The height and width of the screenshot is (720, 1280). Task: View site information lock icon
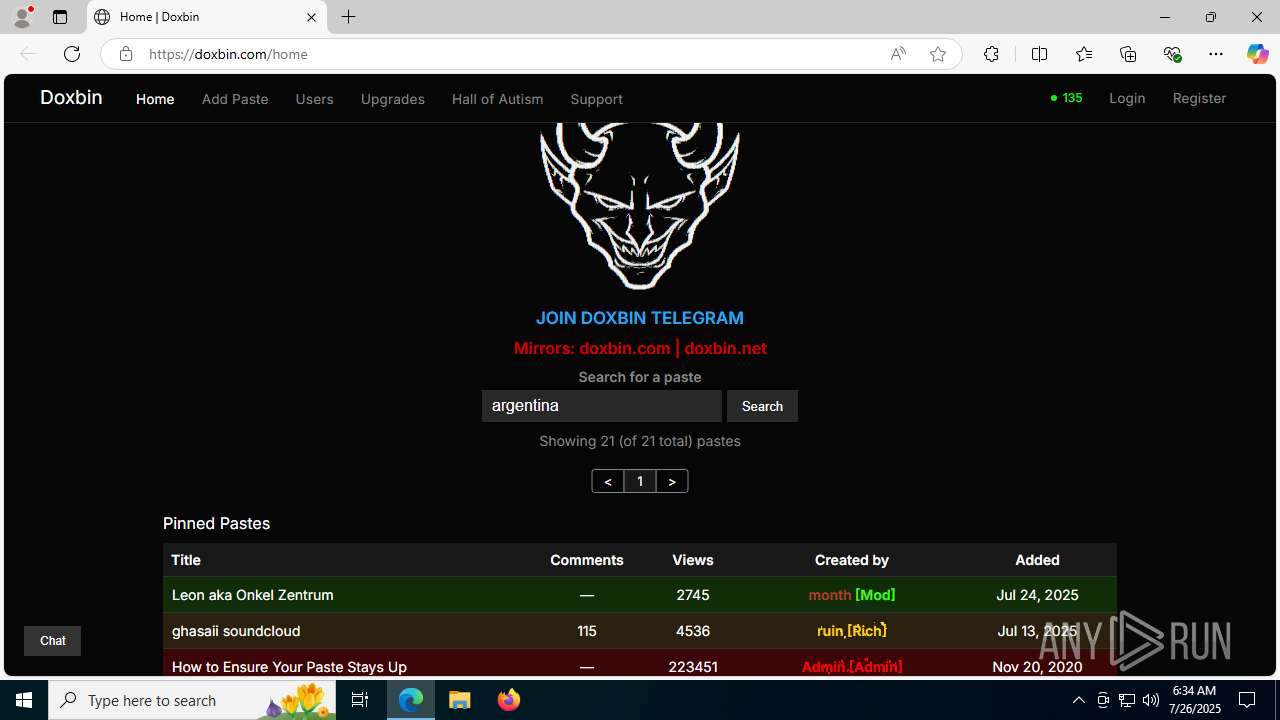125,54
